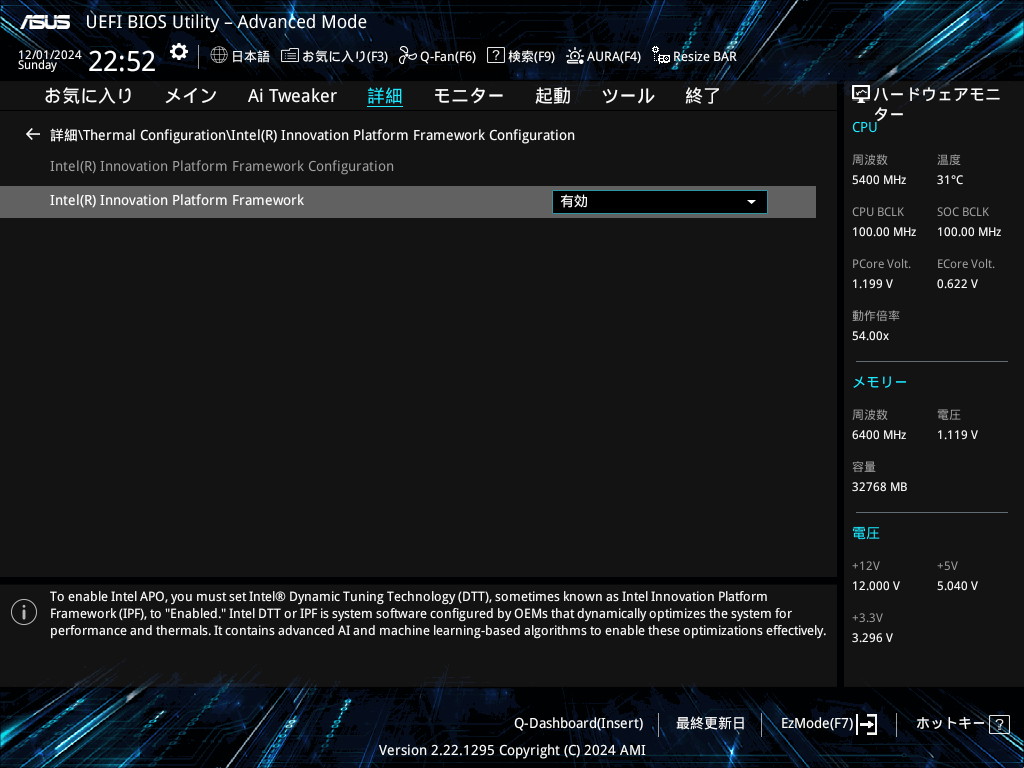The height and width of the screenshot is (768, 1024).
Task: Click the 54.00x multiplier value
Action: click(870, 336)
